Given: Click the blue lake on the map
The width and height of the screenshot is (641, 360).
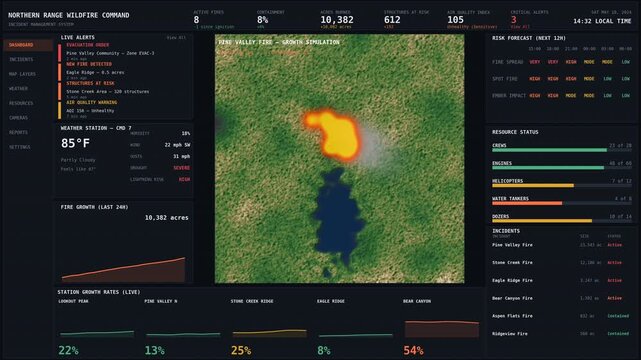Looking at the screenshot, I should [x=338, y=219].
